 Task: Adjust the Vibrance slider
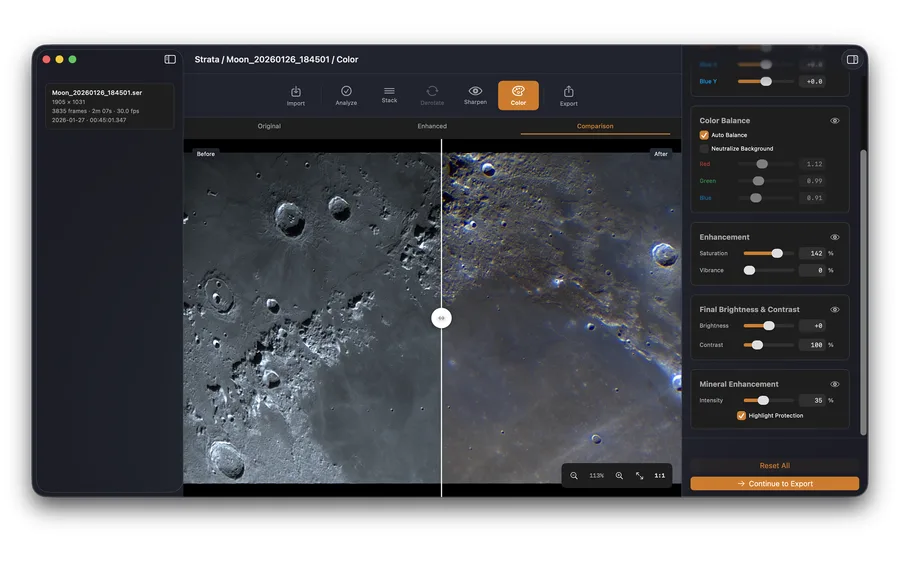click(768, 270)
